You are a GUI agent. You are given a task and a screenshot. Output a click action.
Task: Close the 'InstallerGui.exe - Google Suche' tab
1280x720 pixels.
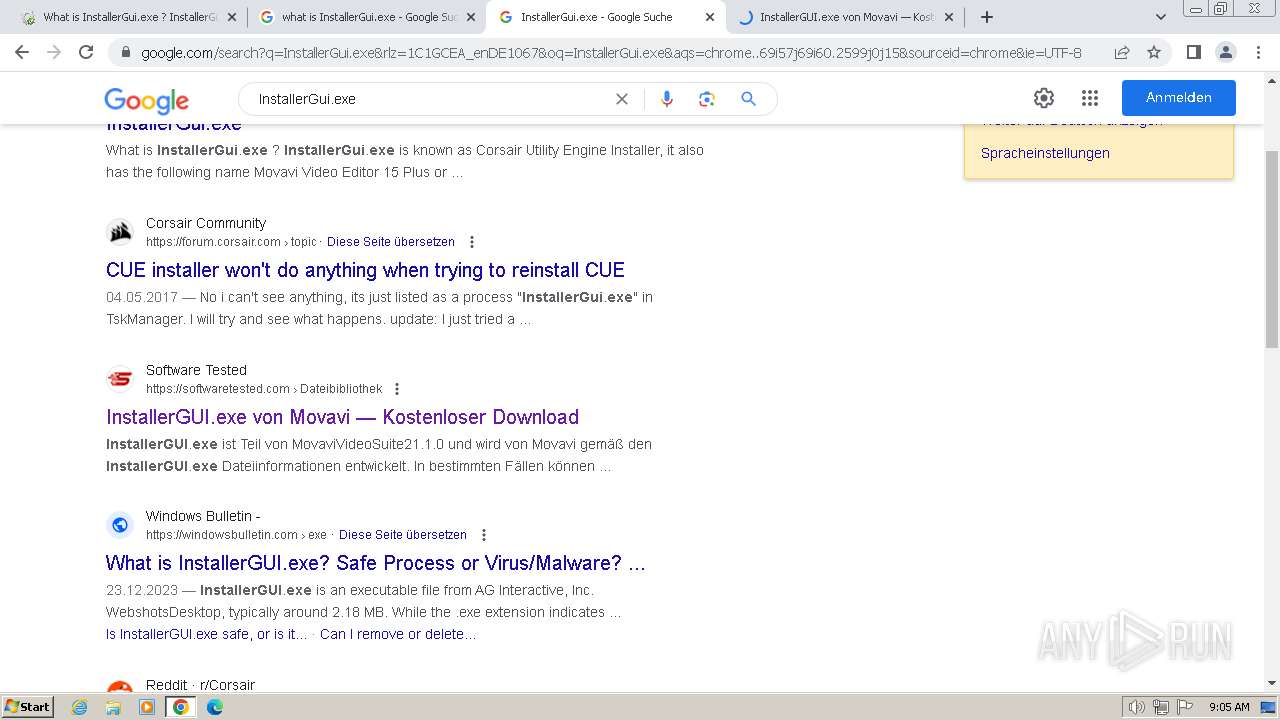710,17
